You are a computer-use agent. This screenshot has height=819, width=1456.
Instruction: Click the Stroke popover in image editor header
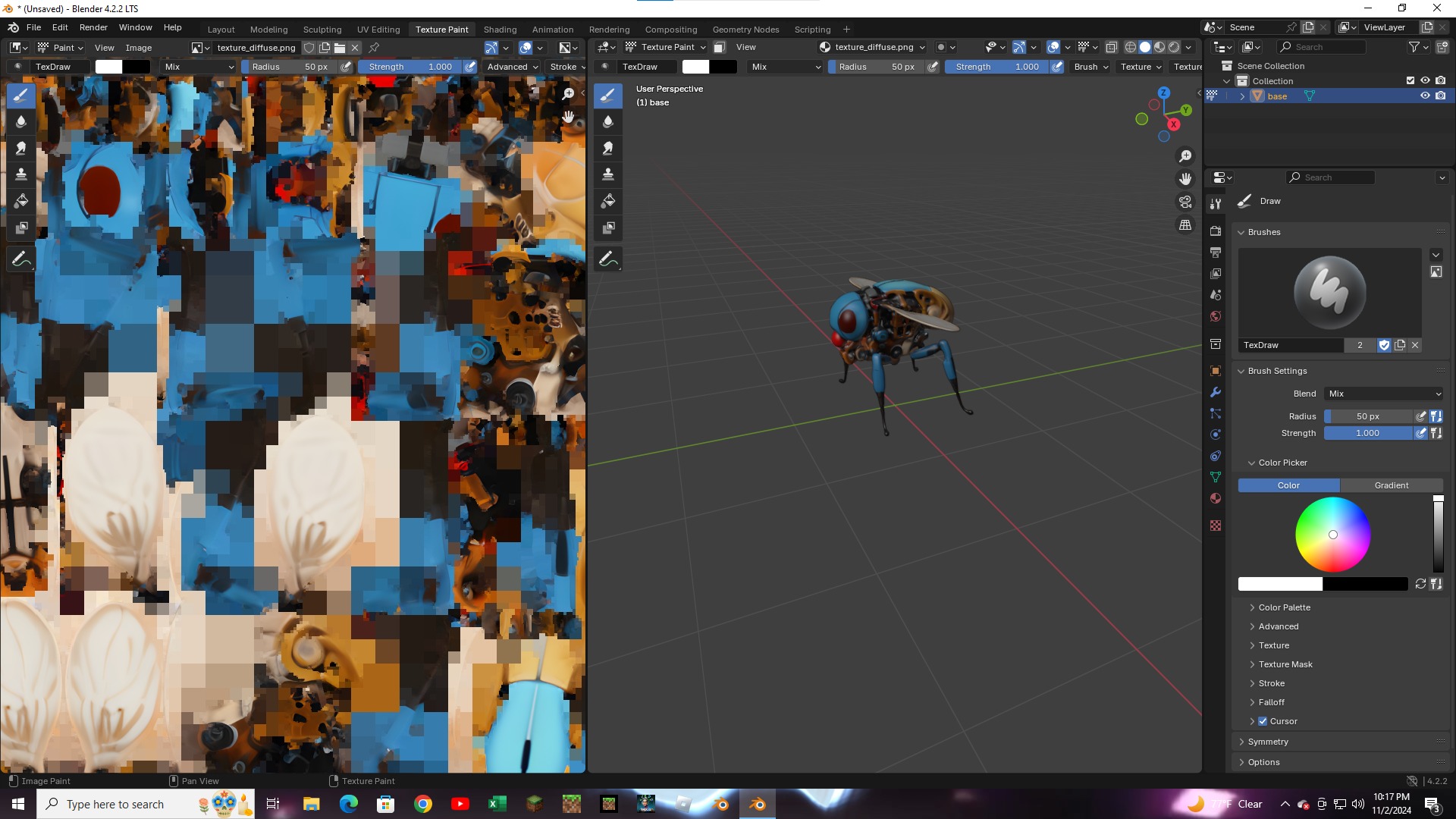click(x=567, y=67)
